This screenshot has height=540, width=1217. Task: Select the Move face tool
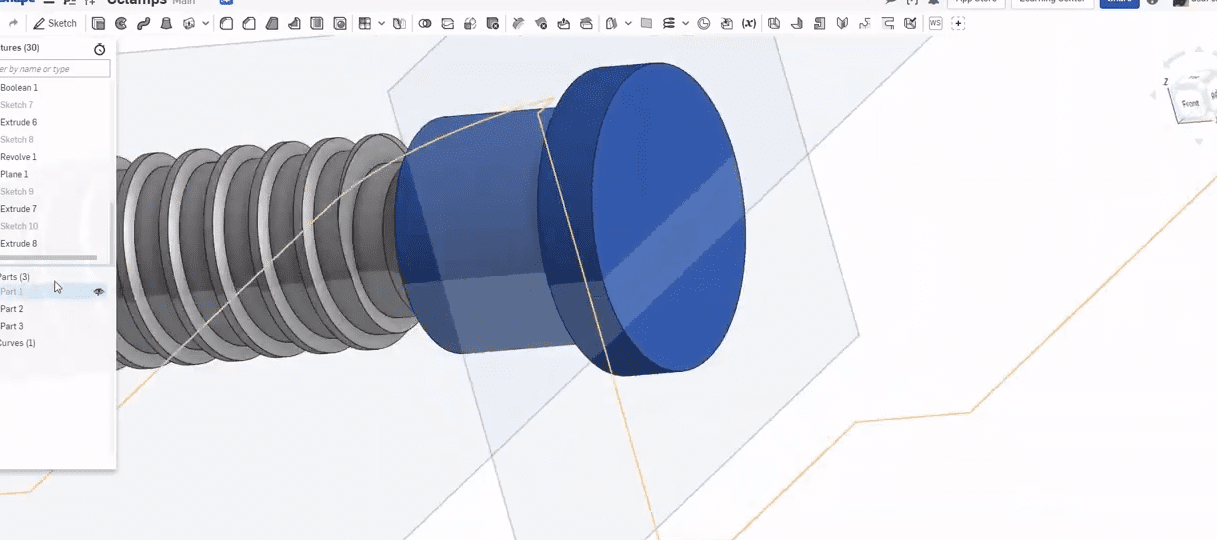pos(563,23)
